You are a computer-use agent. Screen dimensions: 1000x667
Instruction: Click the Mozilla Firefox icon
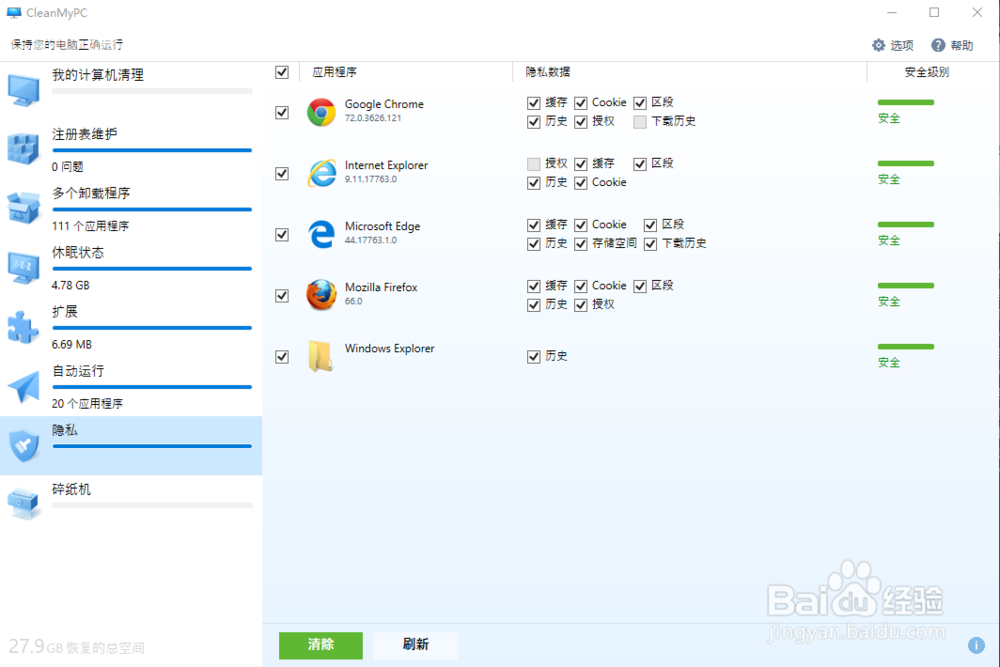[x=321, y=295]
